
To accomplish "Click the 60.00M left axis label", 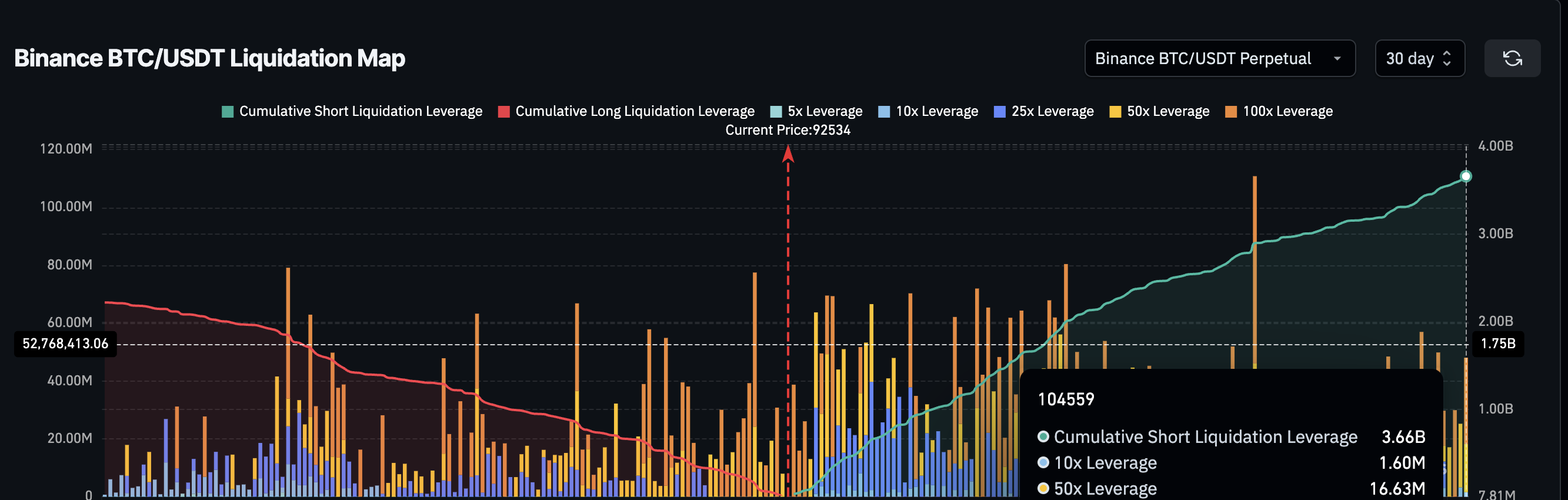I will (70, 322).
